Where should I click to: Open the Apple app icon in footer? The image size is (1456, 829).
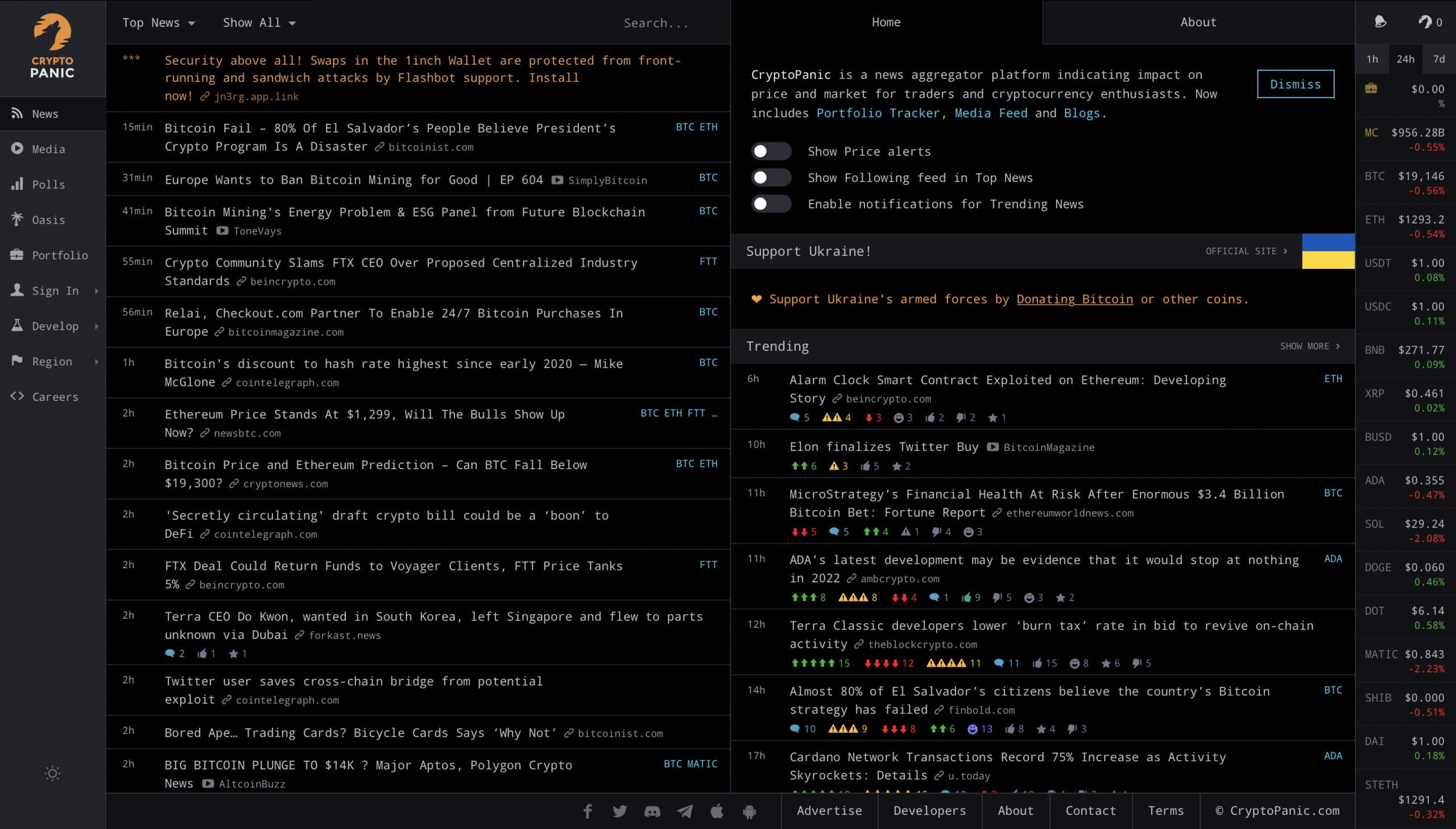[x=717, y=811]
